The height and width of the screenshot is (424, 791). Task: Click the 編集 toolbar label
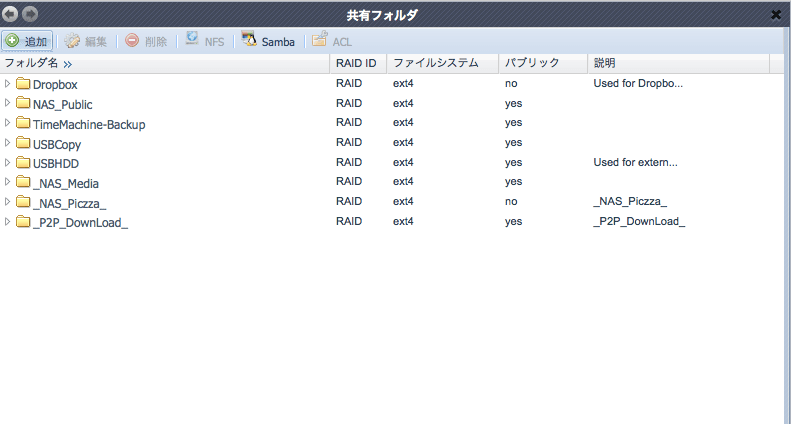tap(96, 42)
